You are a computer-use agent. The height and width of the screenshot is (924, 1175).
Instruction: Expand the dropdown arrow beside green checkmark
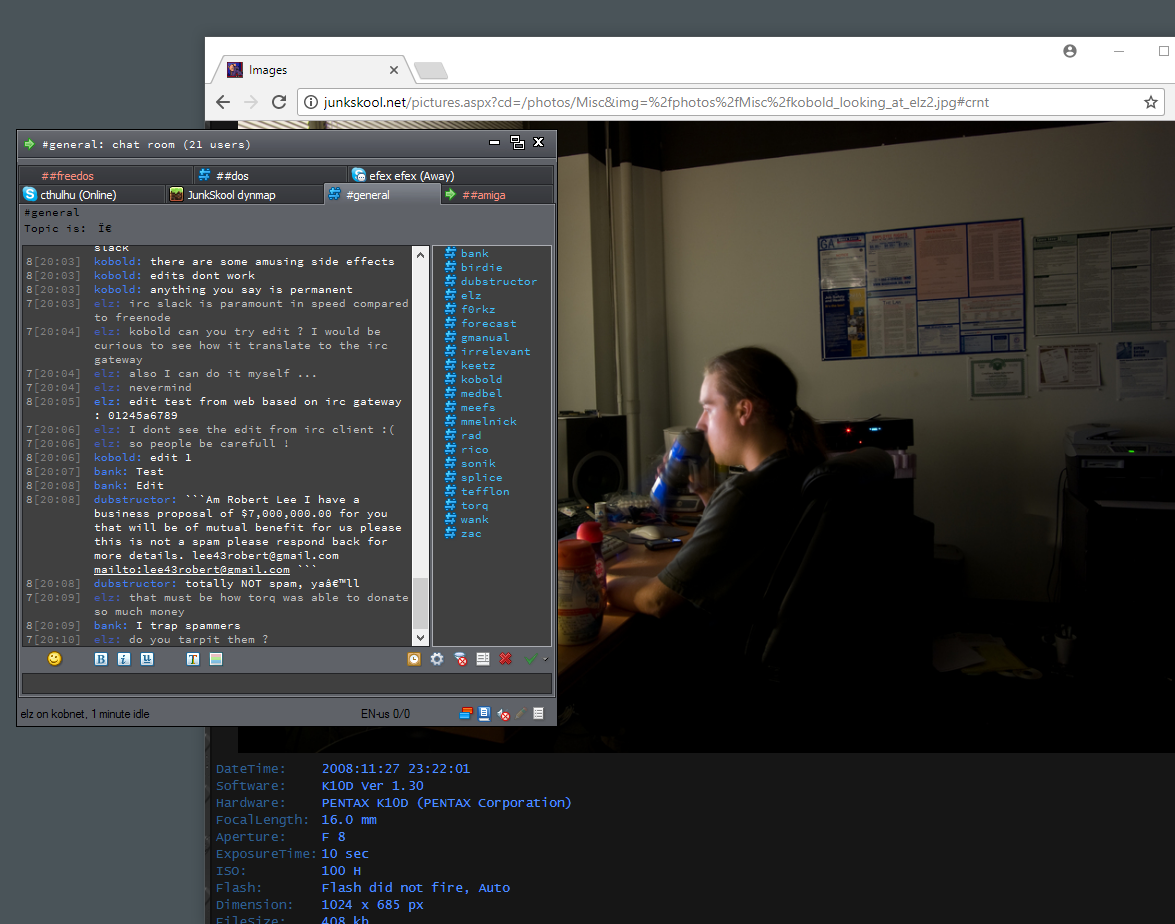pyautogui.click(x=546, y=659)
